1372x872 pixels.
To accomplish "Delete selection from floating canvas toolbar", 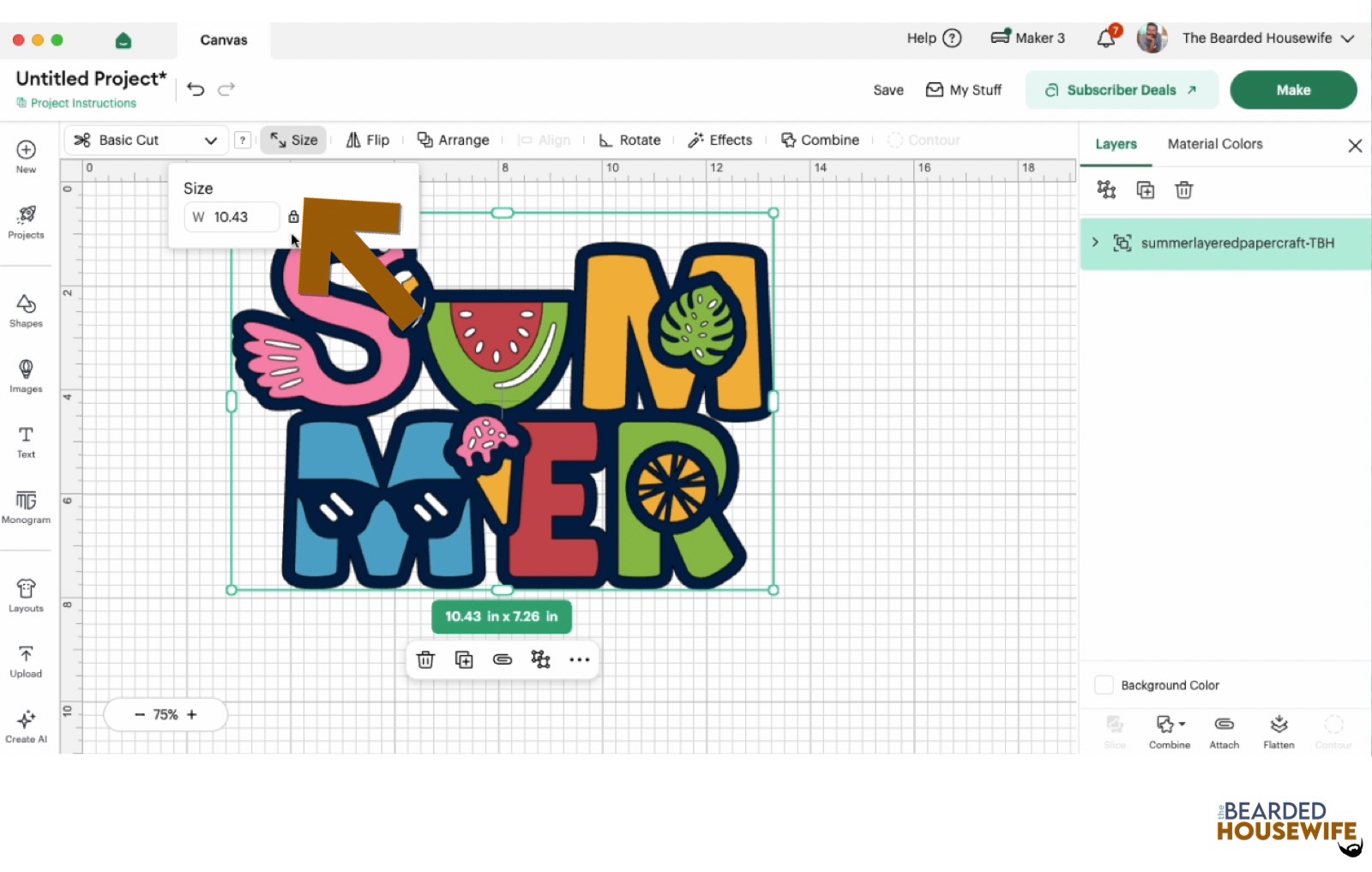I will tap(425, 659).
